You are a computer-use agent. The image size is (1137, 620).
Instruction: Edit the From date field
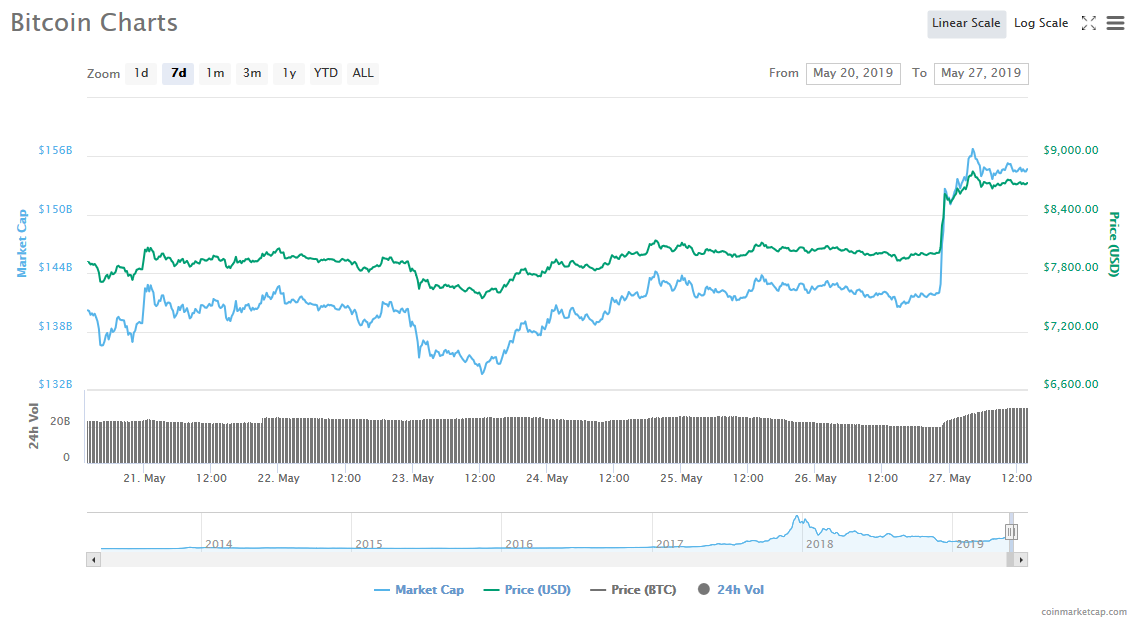click(x=853, y=73)
